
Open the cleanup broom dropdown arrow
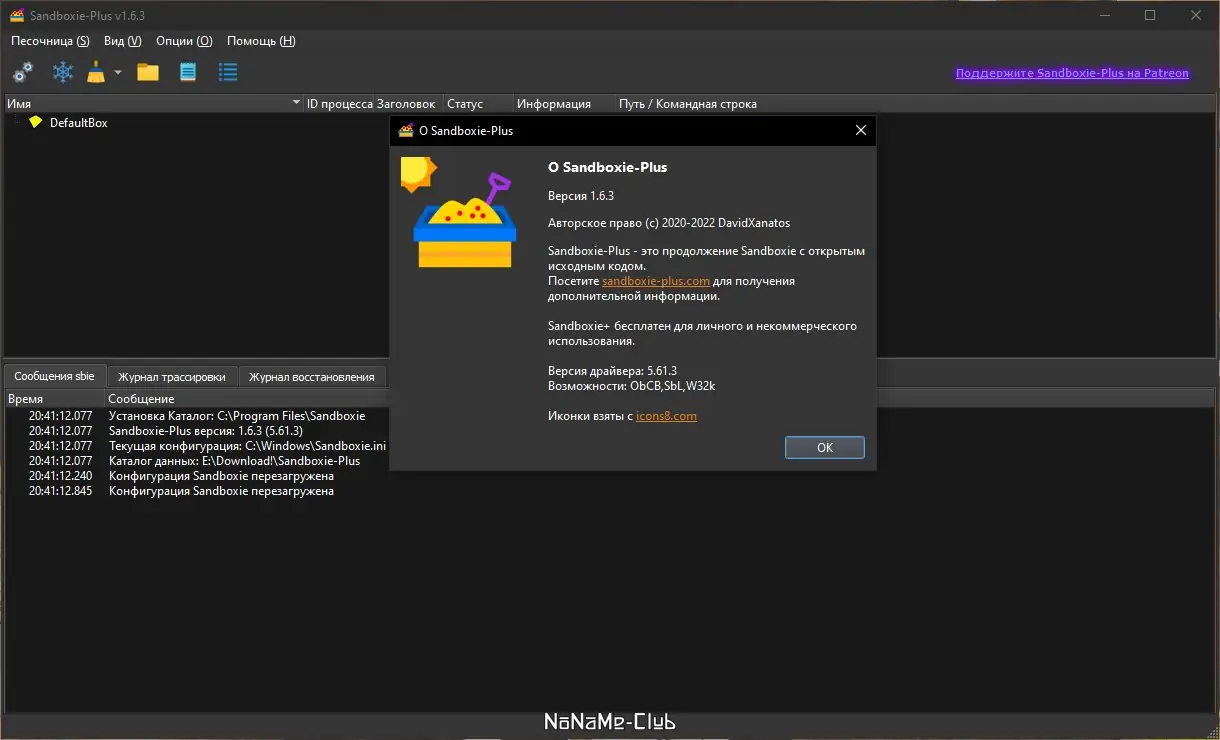pos(117,72)
